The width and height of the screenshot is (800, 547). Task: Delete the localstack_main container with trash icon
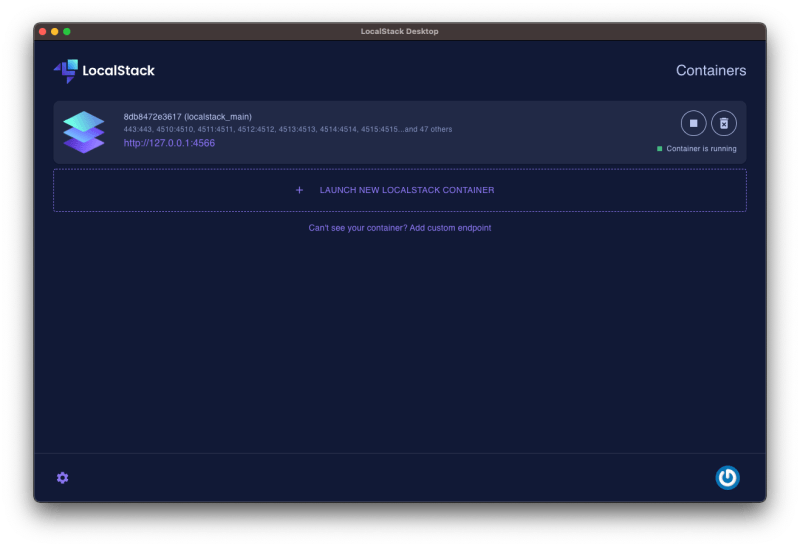[x=723, y=123]
